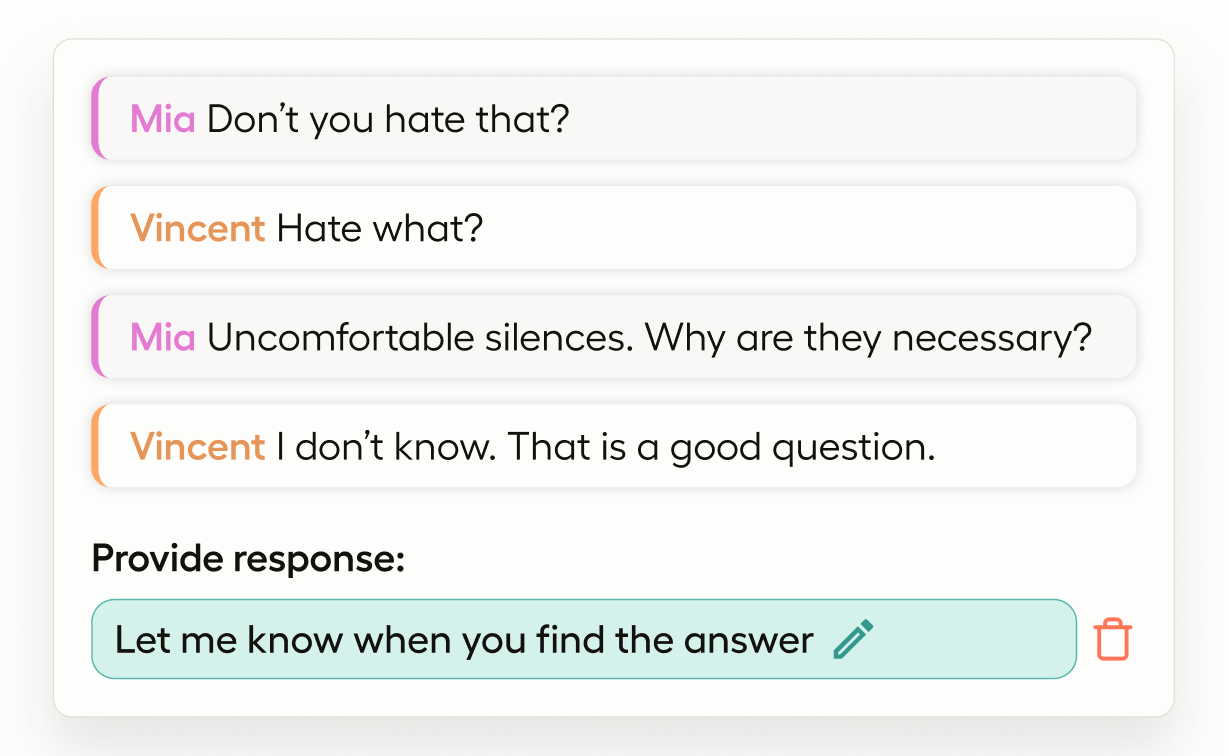Viewport: 1229px width, 756px height.
Task: Click orange accent bar on "Hate what?" message
Action: point(96,228)
